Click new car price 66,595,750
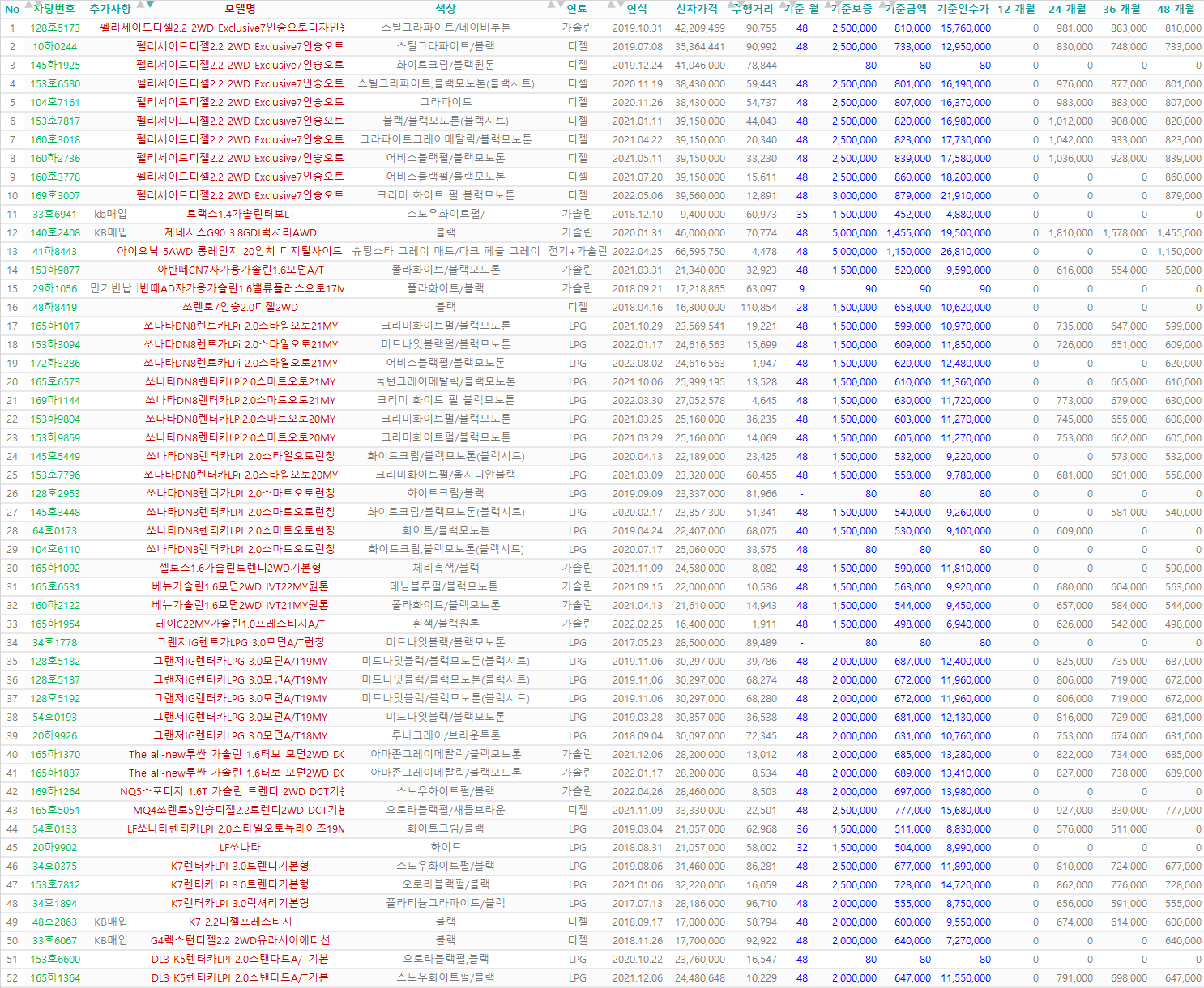Viewport: 1204px width, 988px height. tap(700, 251)
